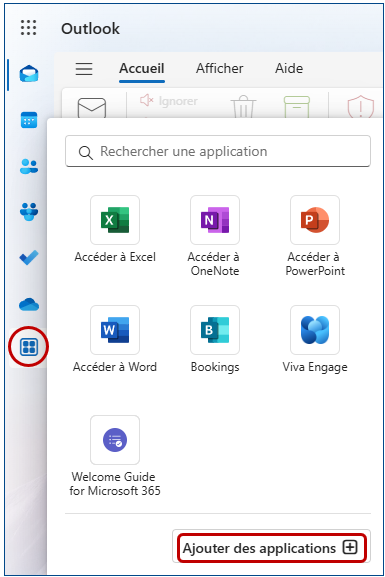This screenshot has width=385, height=577.
Task: Click the 'Accéder à Word' label
Action: pyautogui.click(x=115, y=367)
